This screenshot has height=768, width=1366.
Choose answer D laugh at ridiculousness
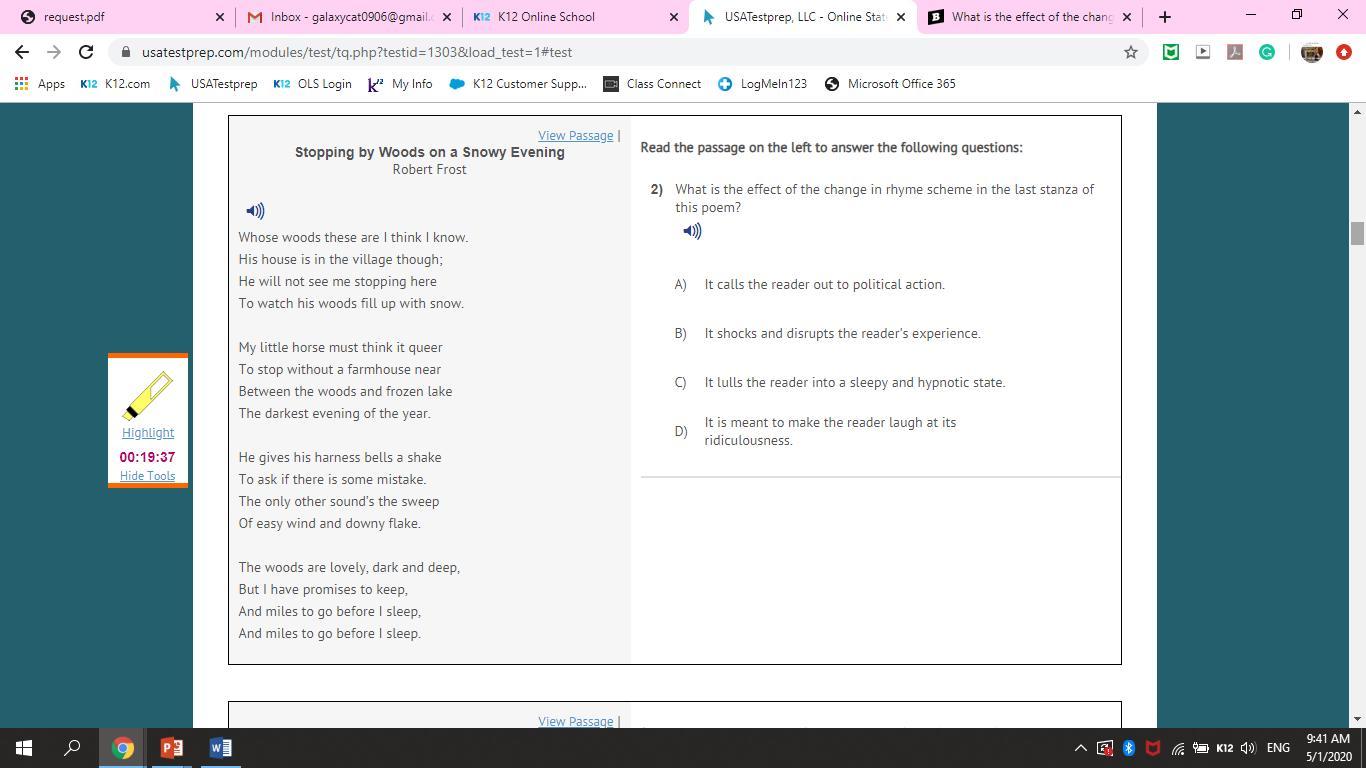tap(830, 432)
